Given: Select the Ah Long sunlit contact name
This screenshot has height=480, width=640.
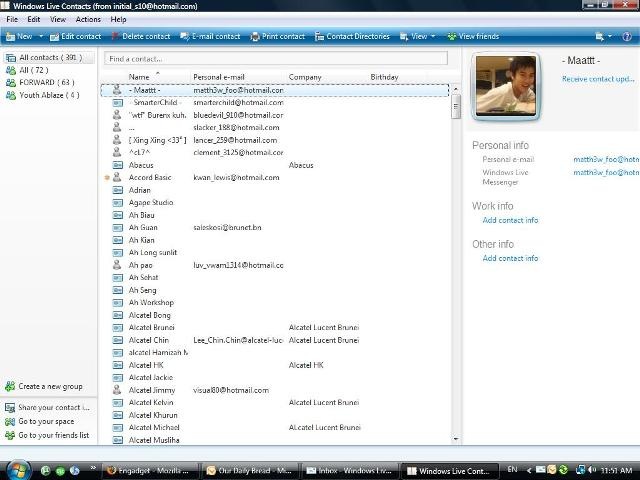Looking at the screenshot, I should click(153, 252).
